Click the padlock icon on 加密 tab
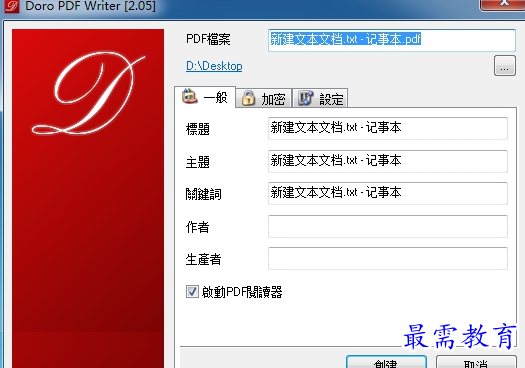The image size is (525, 368). (x=248, y=98)
